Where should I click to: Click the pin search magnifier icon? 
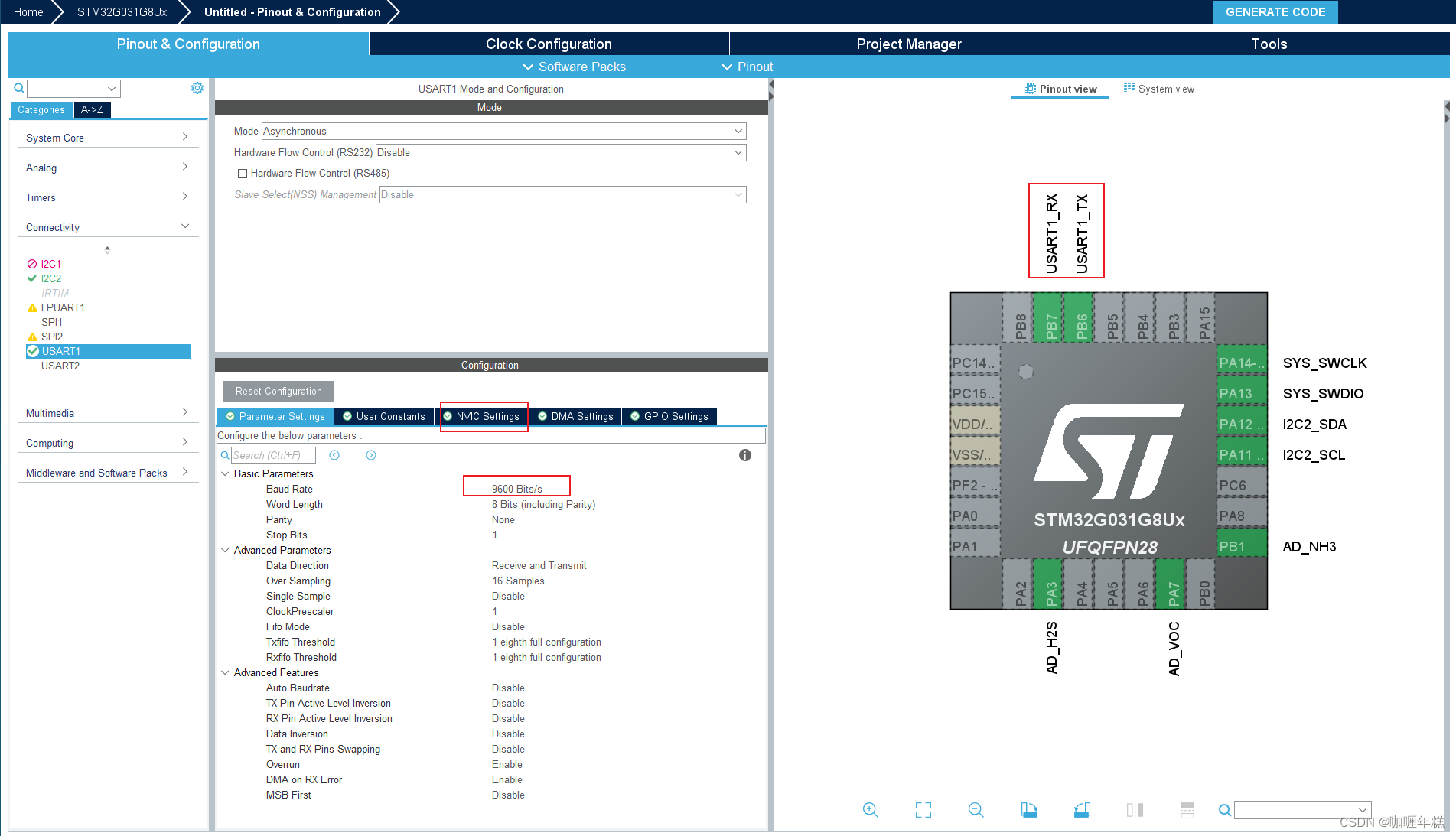pos(1225,810)
